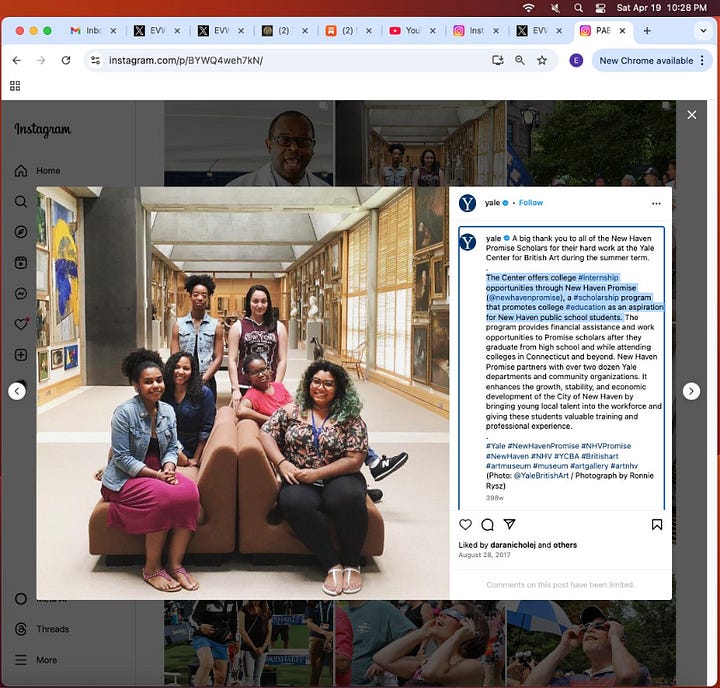Image resolution: width=720 pixels, height=688 pixels.
Task: Go to the previous post arrow
Action: [17, 391]
